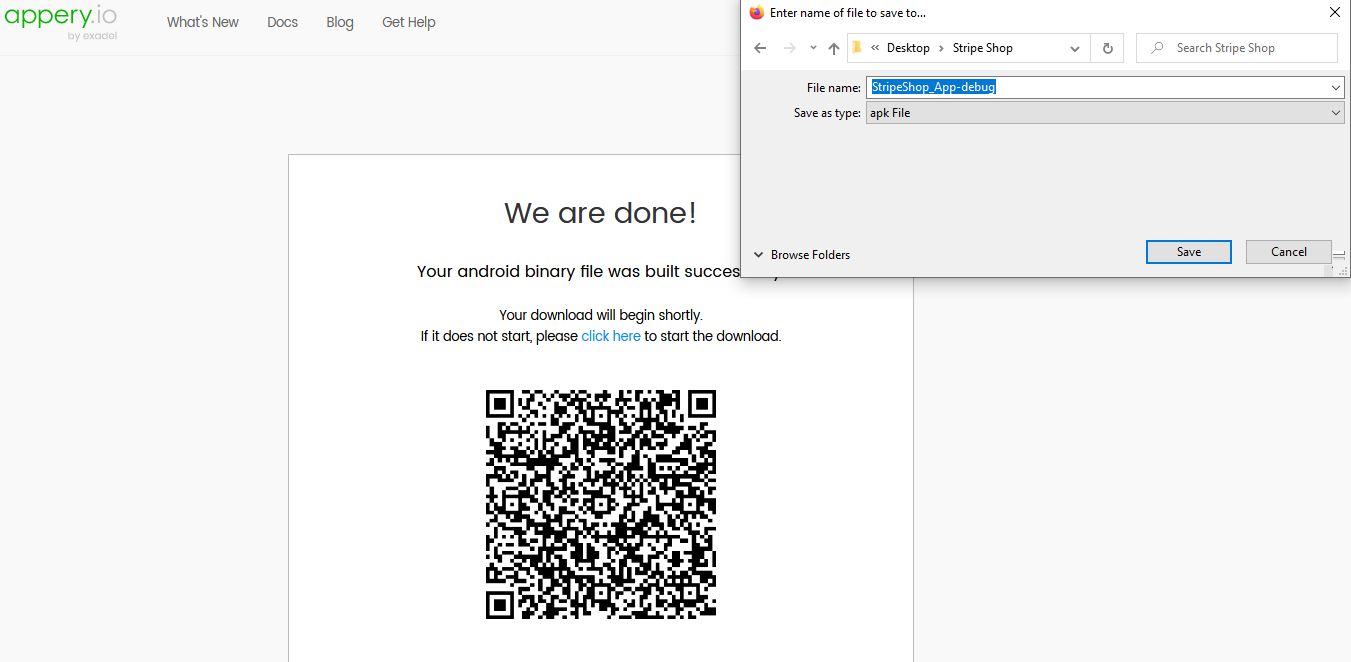The width and height of the screenshot is (1351, 662).
Task: Click the 'We are done!' heading
Action: click(600, 213)
